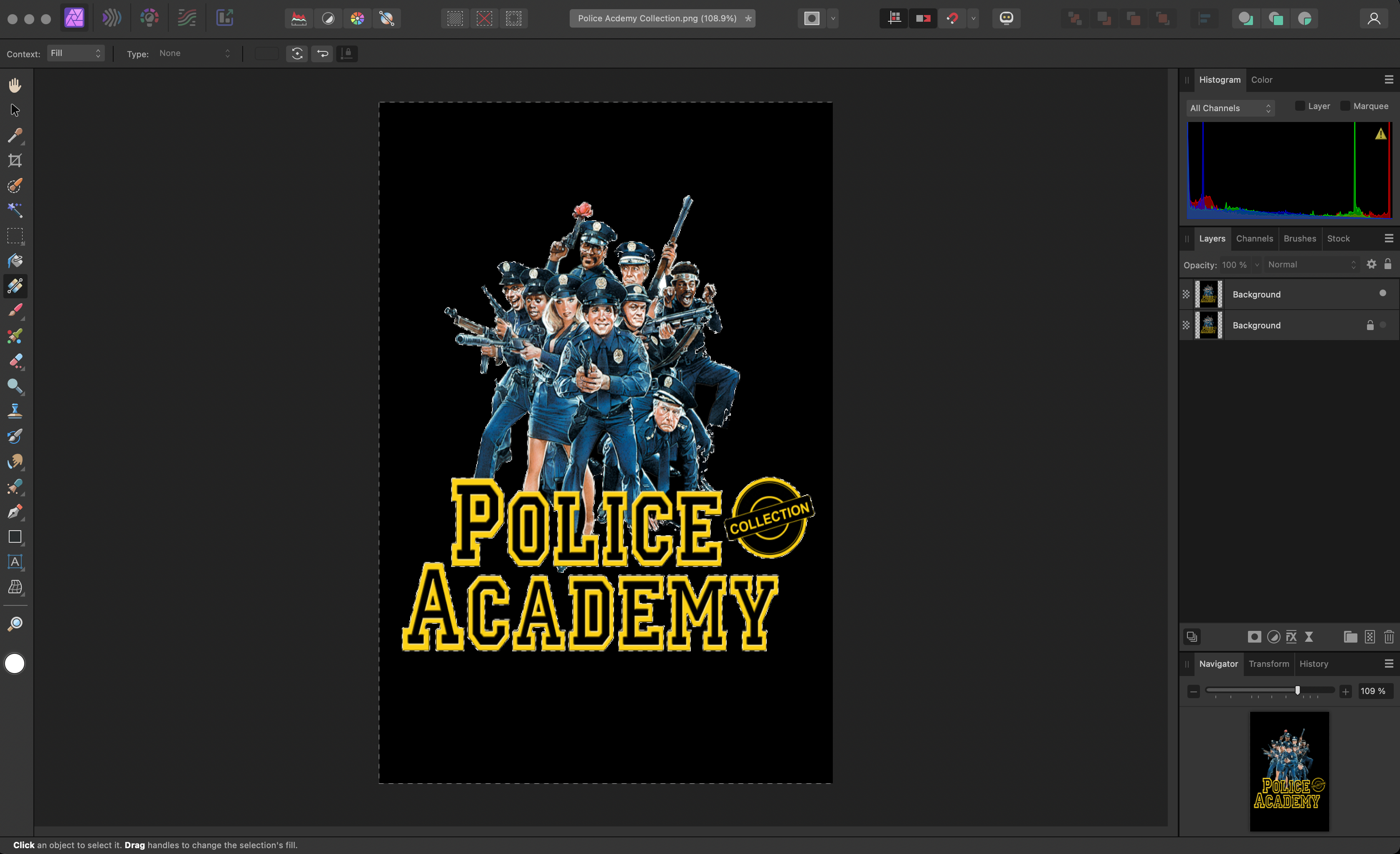Show the locked bottom Background layer
Viewport: 1400px width, 854px height.
[x=1383, y=325]
